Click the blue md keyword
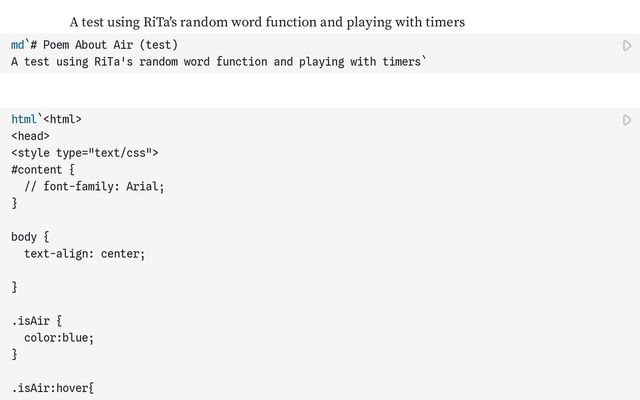This screenshot has width=640, height=400. [18, 45]
